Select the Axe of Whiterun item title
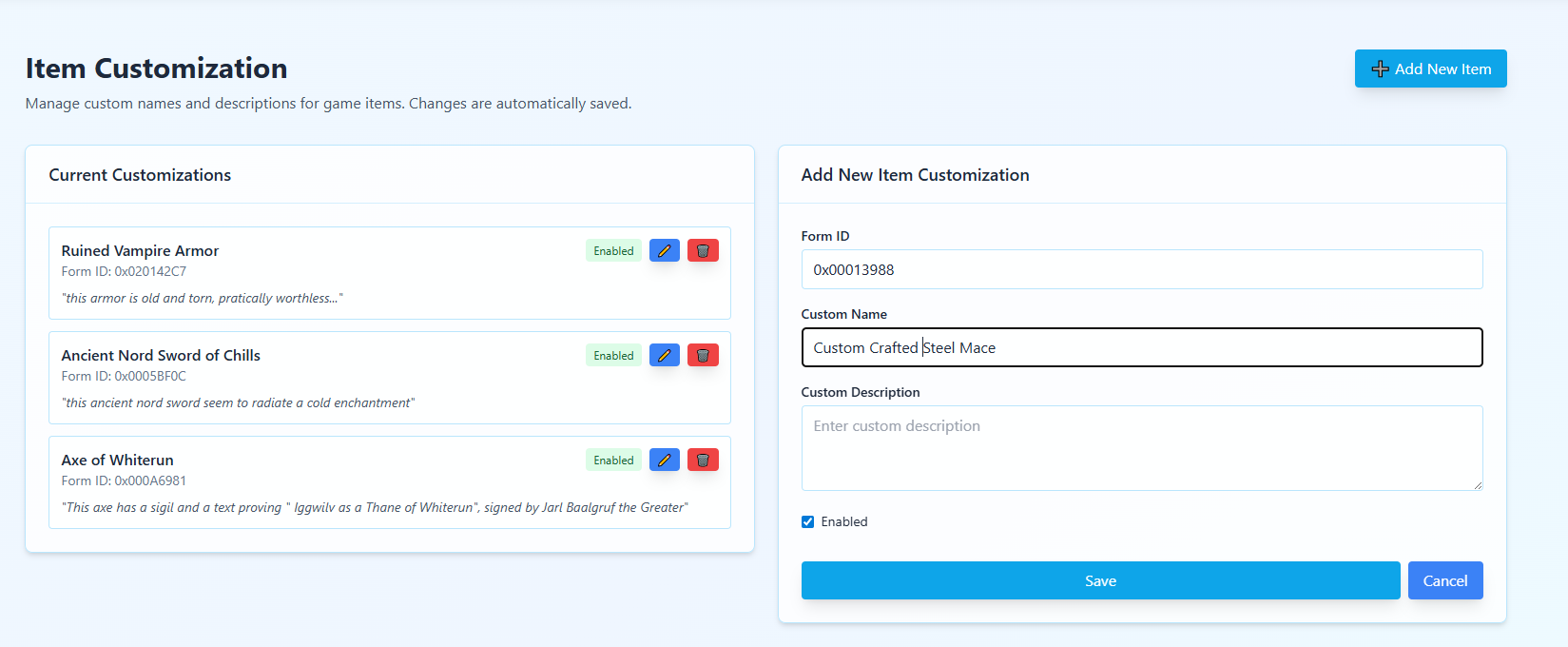This screenshot has height=647, width=1568. pos(118,461)
